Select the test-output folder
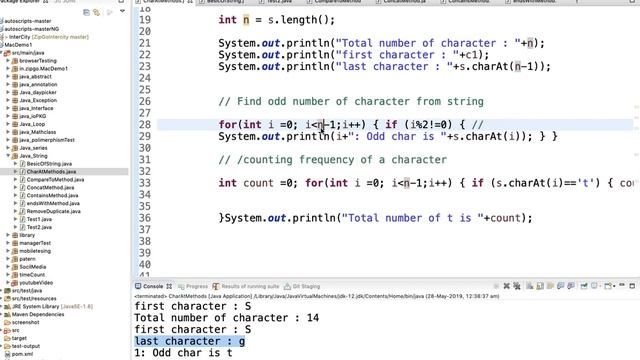The width and height of the screenshot is (640, 360). coord(26,346)
